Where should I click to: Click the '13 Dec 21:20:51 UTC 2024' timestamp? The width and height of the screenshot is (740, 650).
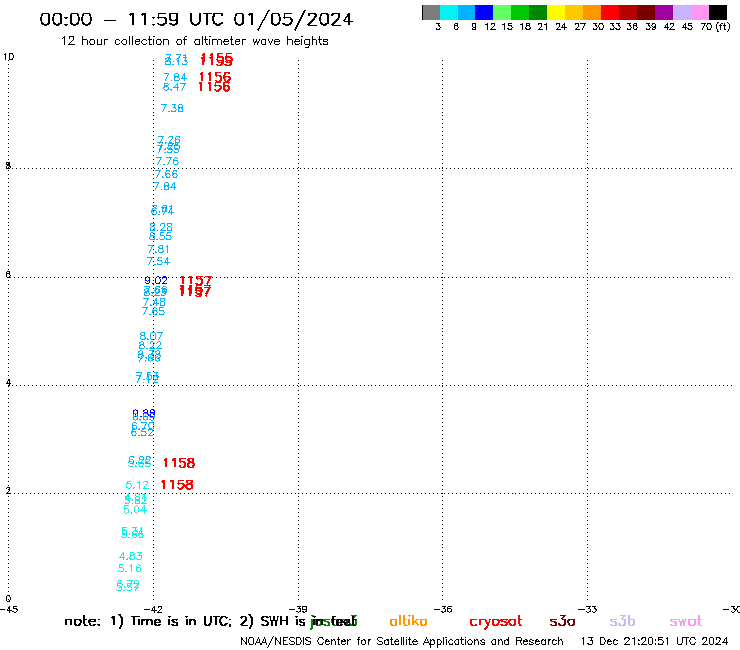pyautogui.click(x=655, y=642)
